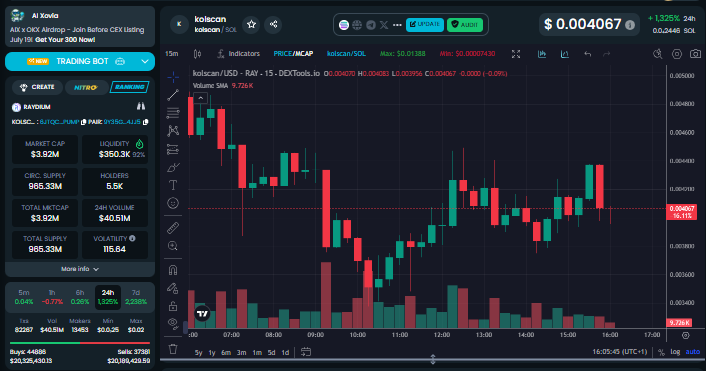The height and width of the screenshot is (371, 706).
Task: Open candlestick chart style selector
Action: 197,54
